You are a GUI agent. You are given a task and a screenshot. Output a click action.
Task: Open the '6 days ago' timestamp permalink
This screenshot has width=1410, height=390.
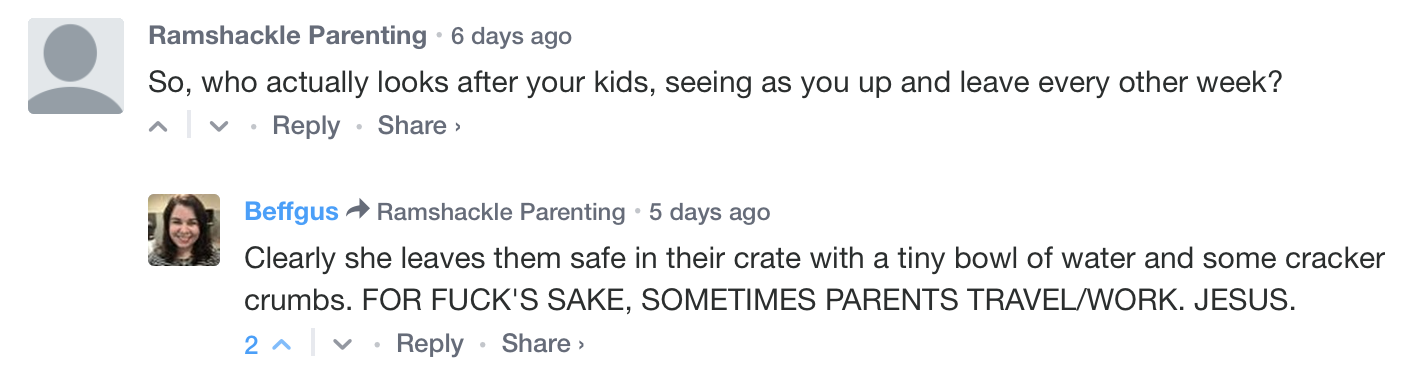(x=511, y=37)
